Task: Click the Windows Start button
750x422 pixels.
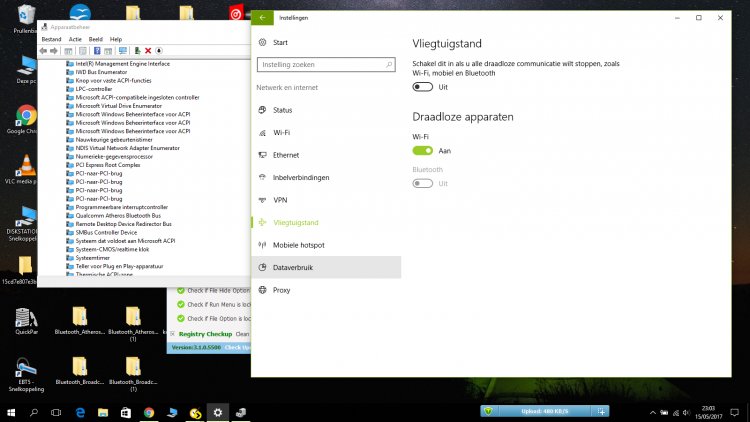Action: (x=11, y=412)
